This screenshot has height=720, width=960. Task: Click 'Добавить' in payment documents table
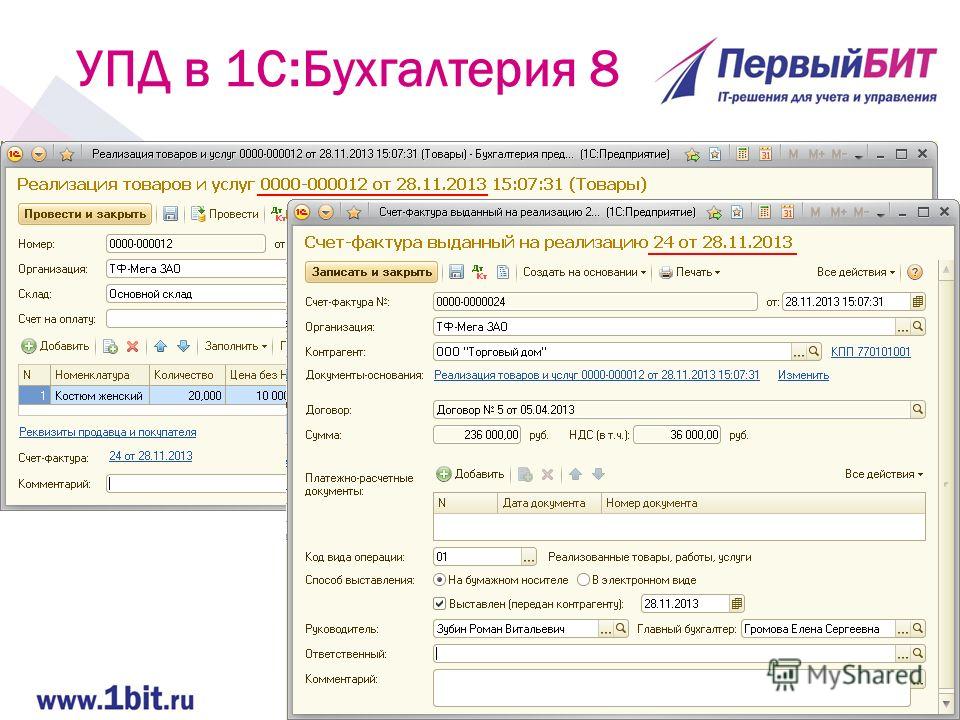point(470,474)
